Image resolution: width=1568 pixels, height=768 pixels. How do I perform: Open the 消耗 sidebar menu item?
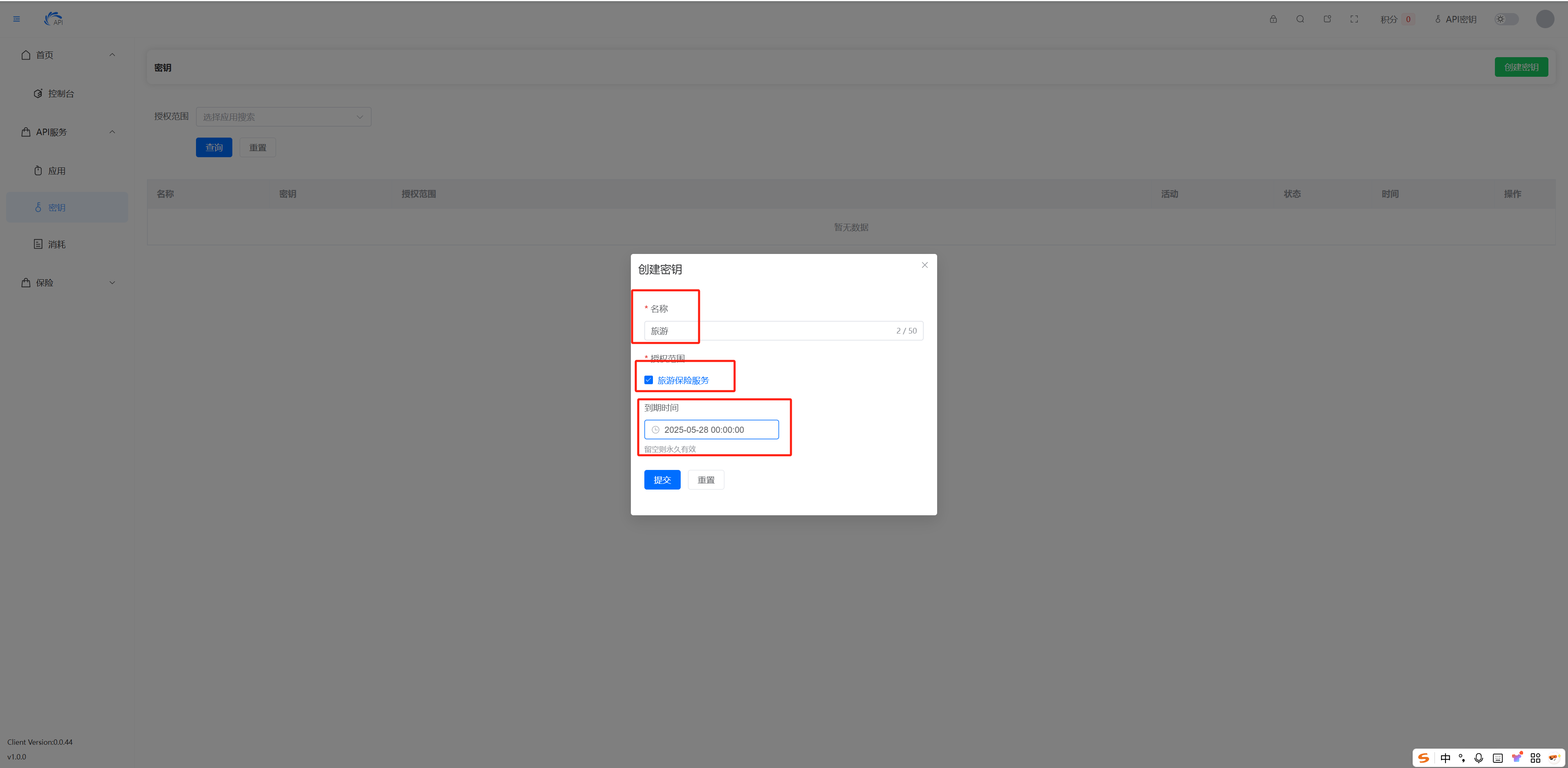57,244
